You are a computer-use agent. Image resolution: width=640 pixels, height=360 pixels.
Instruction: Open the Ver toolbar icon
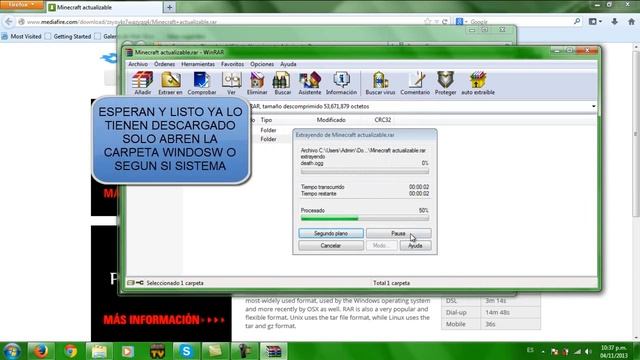point(231,83)
